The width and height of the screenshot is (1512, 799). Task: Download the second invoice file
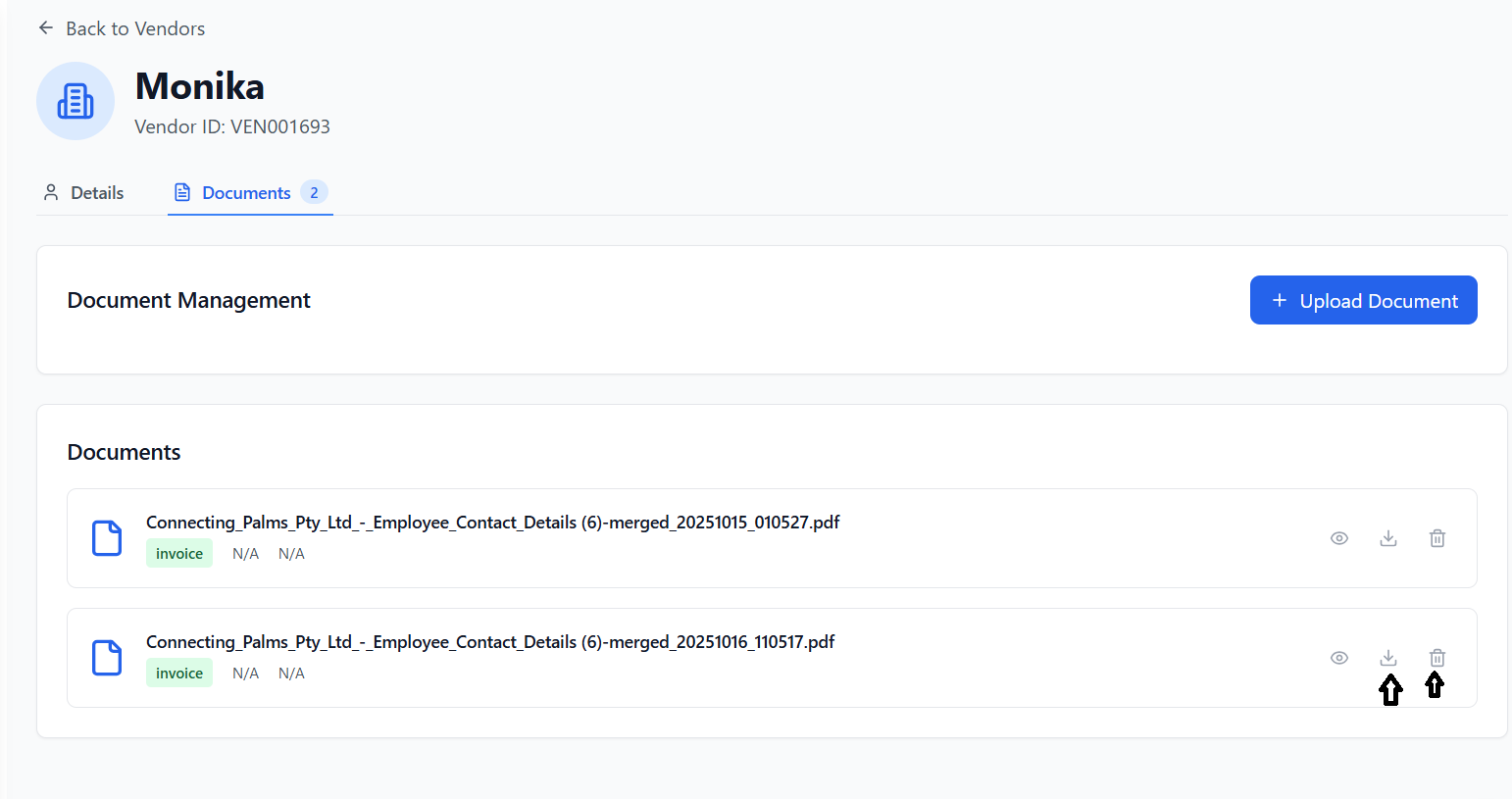coord(1388,658)
